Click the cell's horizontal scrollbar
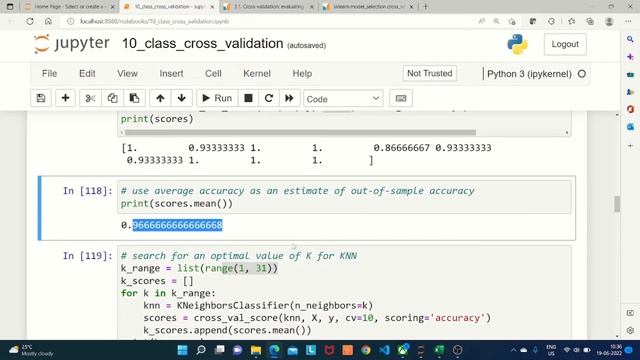The image size is (640, 360). pos(300,132)
